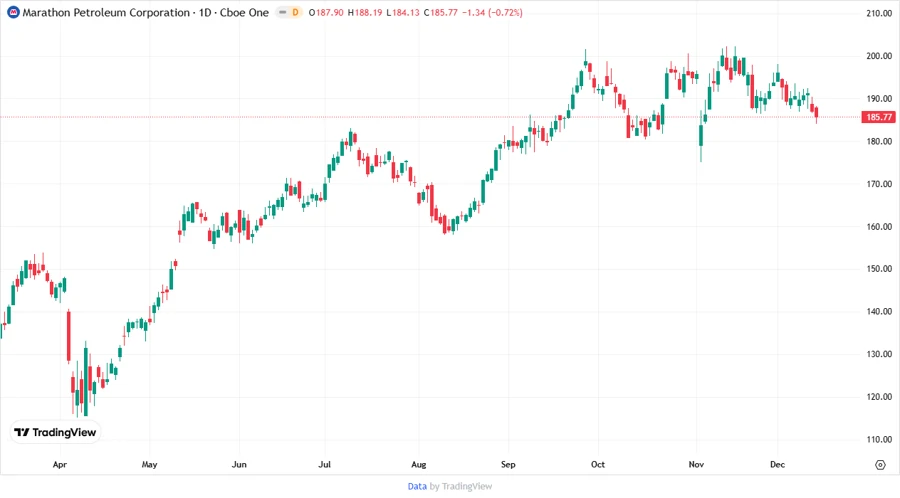Click the red 185.77 current price label
Image resolution: width=900 pixels, height=498 pixels.
pos(878,117)
